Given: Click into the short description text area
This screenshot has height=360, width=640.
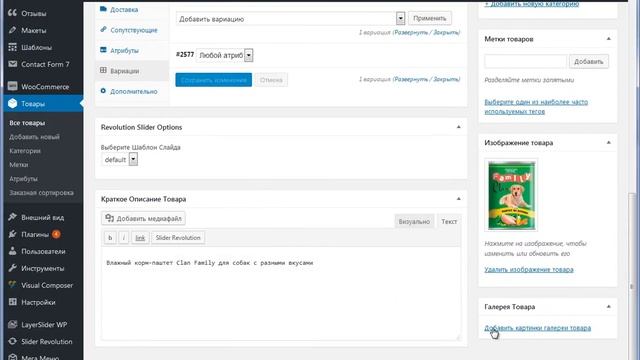Looking at the screenshot, I should pyautogui.click(x=281, y=293).
